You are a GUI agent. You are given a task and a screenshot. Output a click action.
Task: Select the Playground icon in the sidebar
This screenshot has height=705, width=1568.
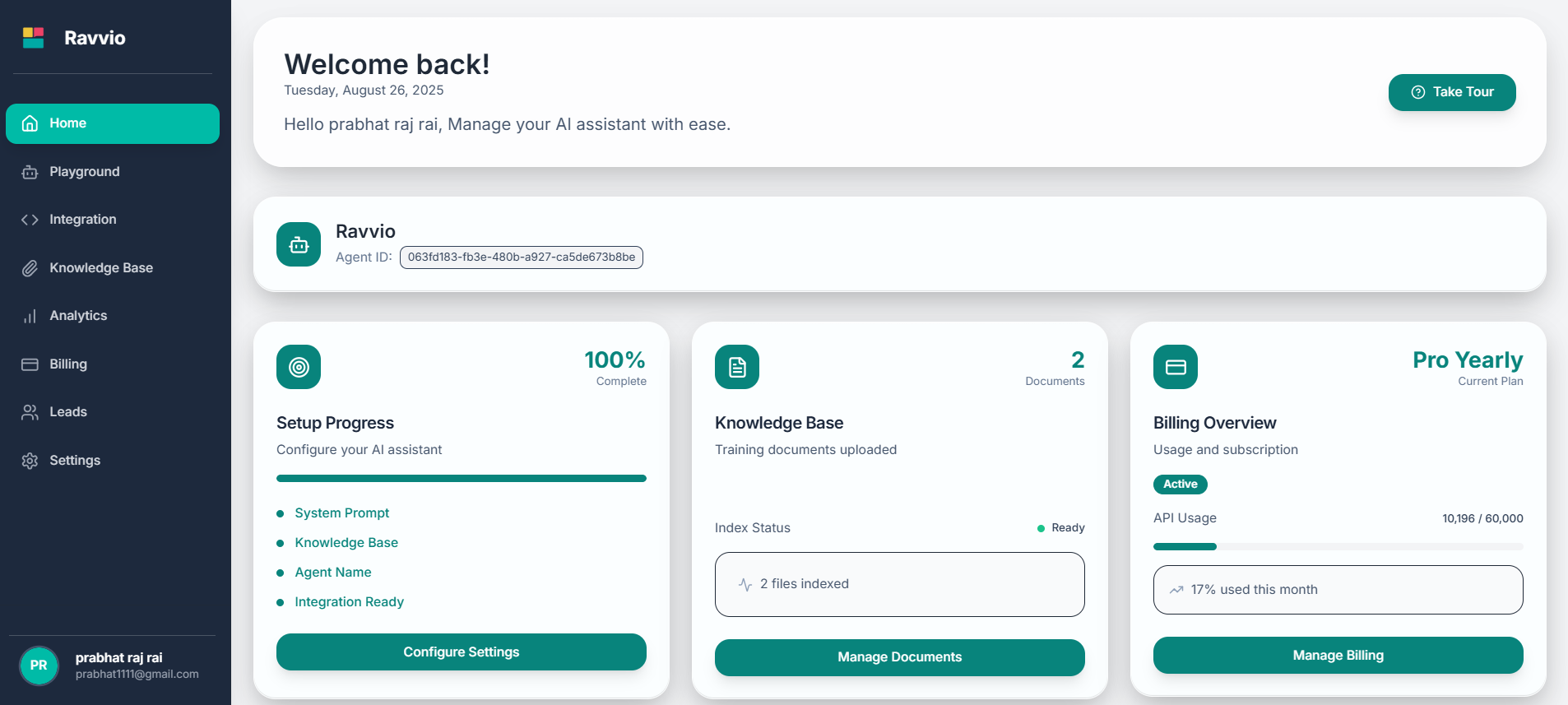pos(30,172)
